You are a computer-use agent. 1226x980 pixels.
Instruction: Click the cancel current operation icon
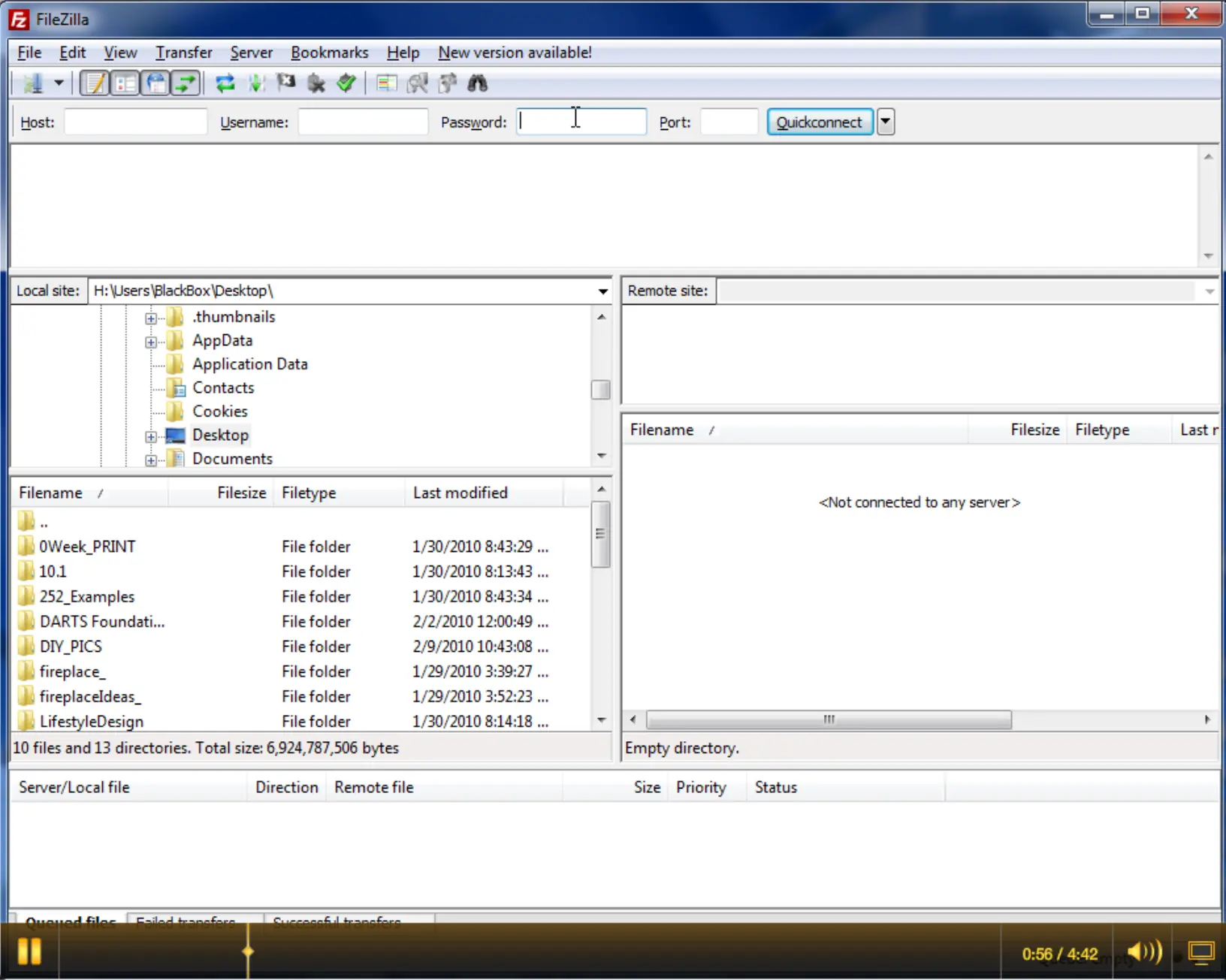click(x=285, y=83)
